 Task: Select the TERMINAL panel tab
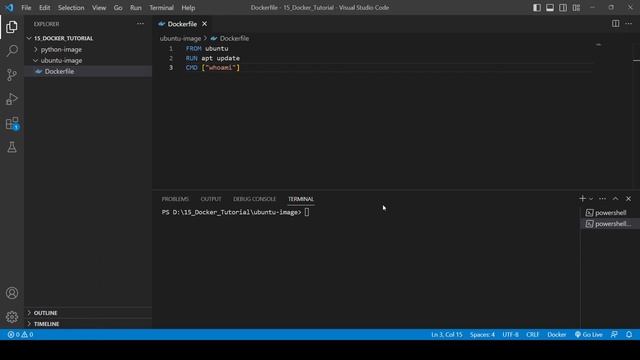pyautogui.click(x=301, y=199)
